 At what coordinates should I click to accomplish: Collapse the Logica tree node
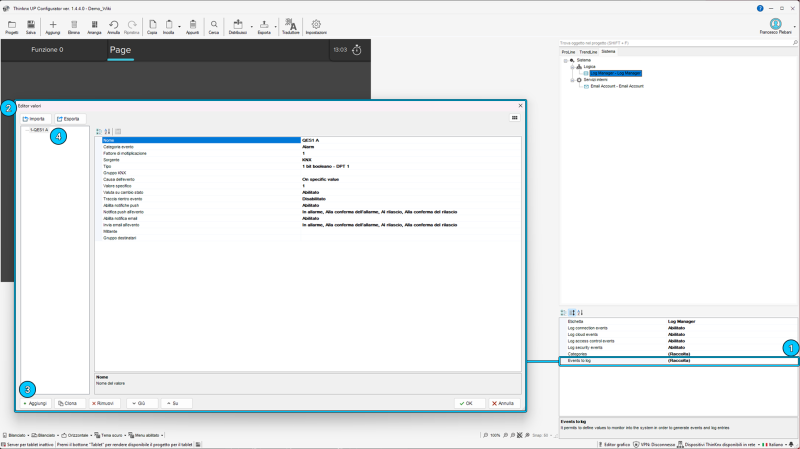point(572,67)
